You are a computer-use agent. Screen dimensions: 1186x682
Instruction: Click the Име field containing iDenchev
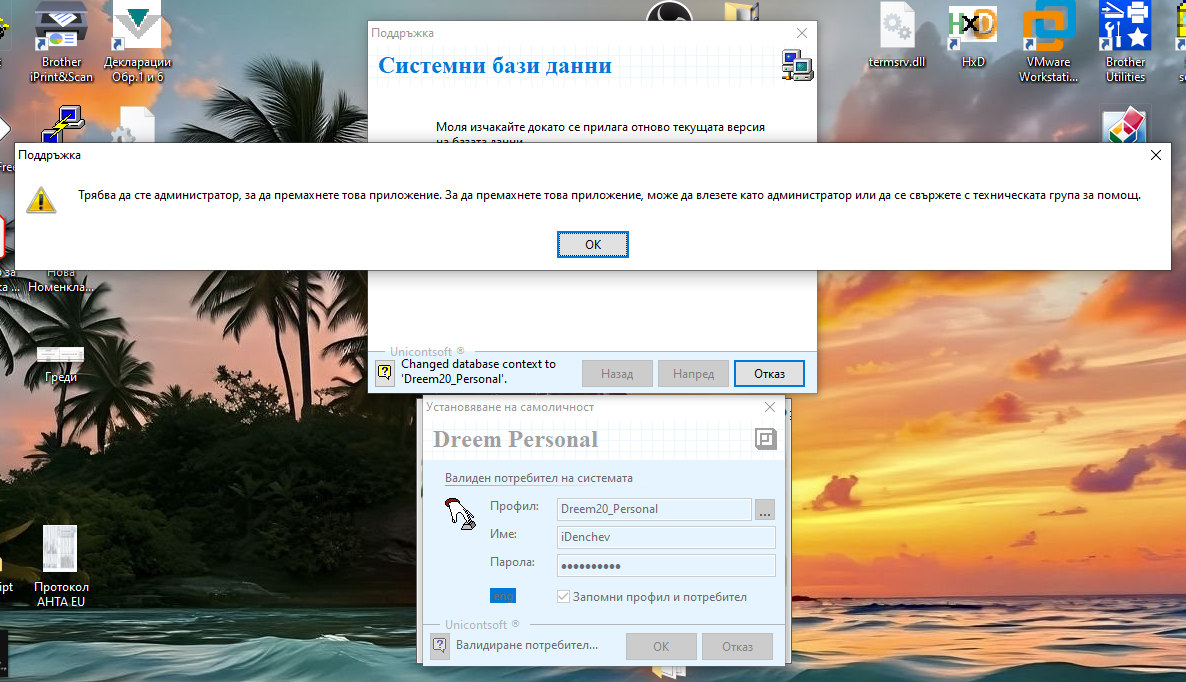coord(666,537)
